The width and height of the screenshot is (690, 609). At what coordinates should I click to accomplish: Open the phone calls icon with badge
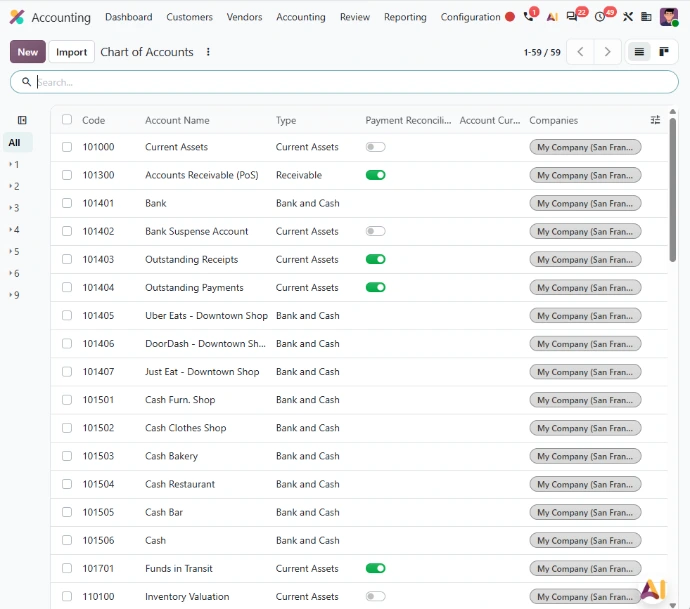pos(529,16)
